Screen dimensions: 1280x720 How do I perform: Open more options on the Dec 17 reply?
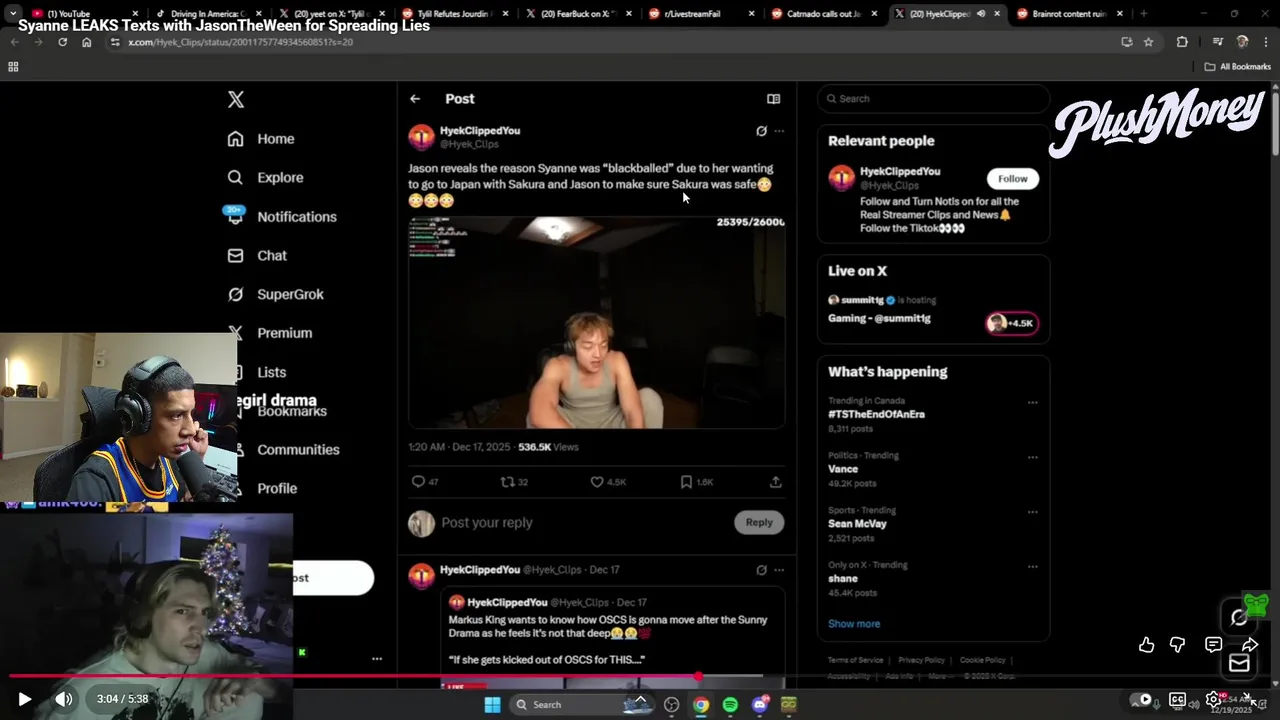tap(779, 570)
